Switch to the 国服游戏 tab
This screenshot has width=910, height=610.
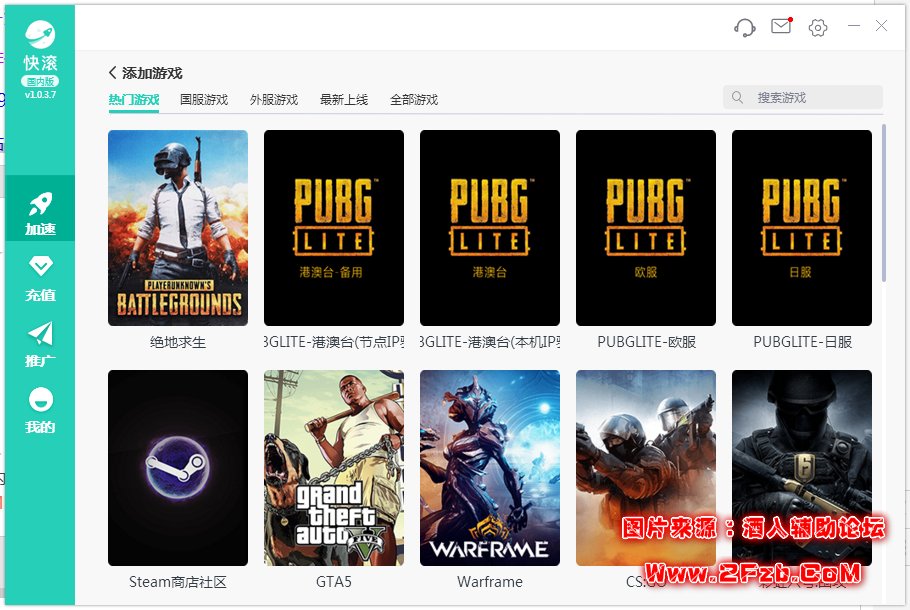point(204,100)
